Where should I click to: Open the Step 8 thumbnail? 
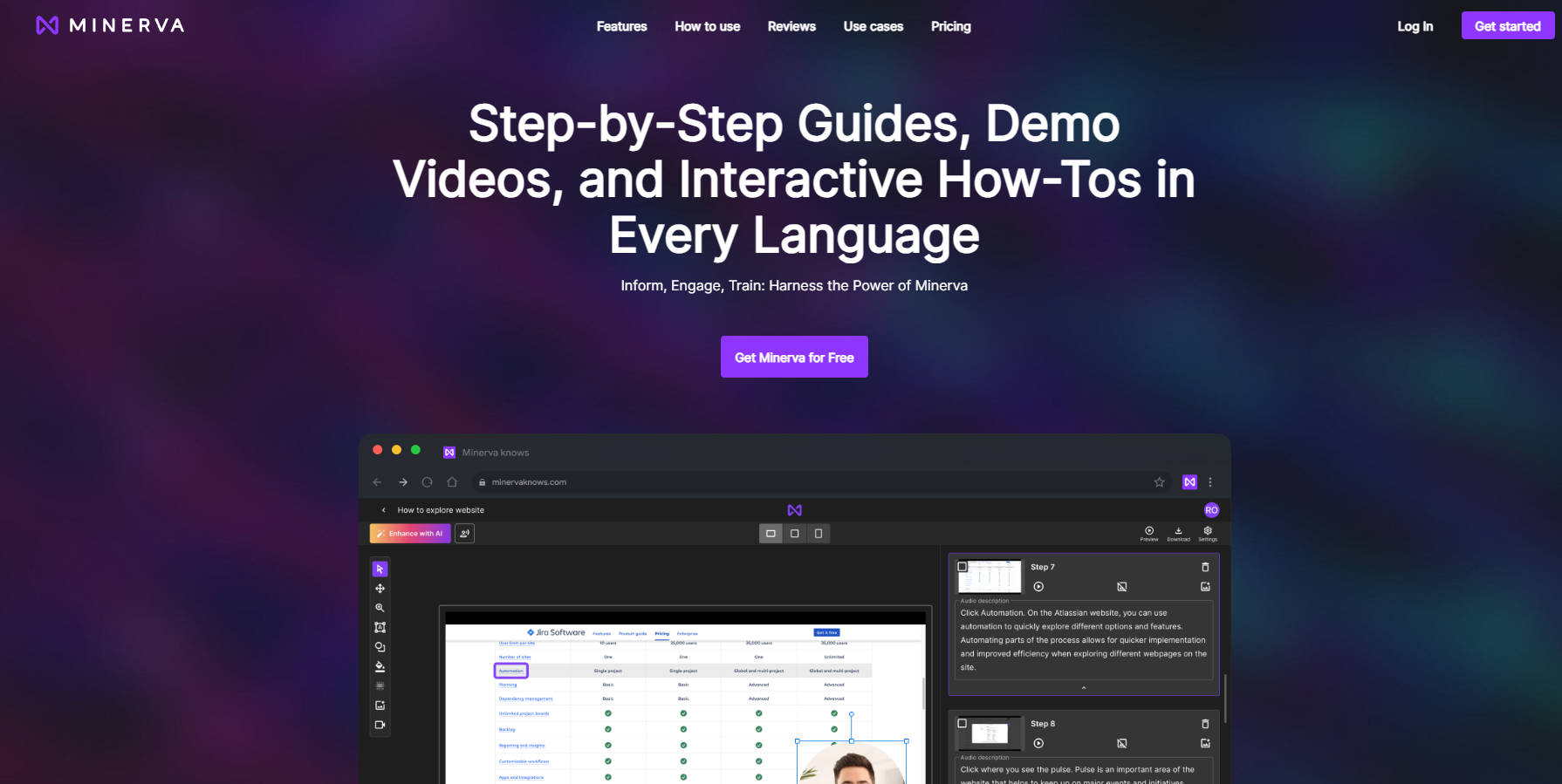point(990,733)
